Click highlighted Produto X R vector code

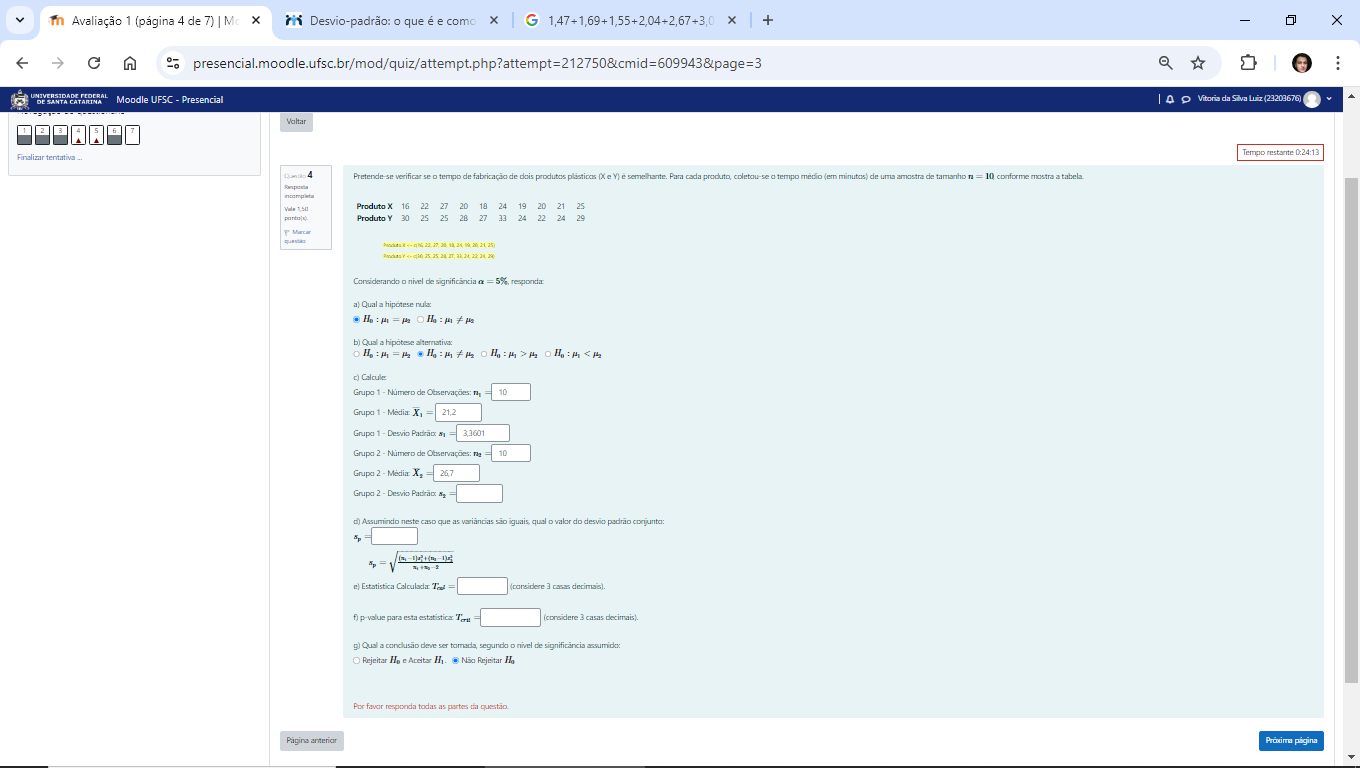coord(439,245)
